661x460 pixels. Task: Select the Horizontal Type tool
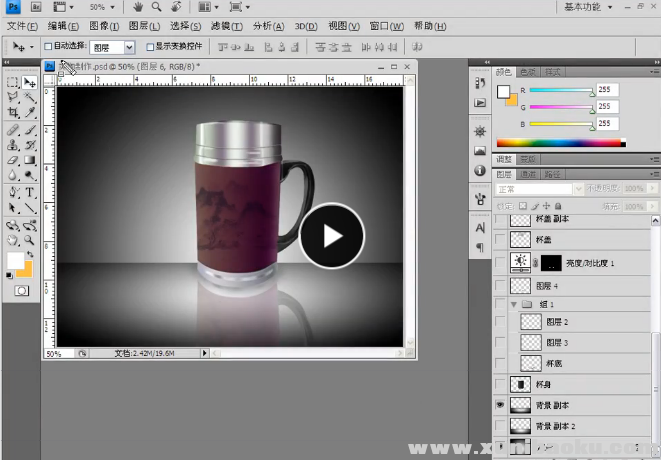pyautogui.click(x=30, y=192)
